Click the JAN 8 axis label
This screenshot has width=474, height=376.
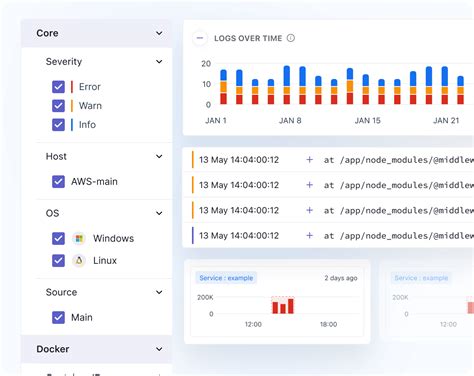[x=290, y=121]
